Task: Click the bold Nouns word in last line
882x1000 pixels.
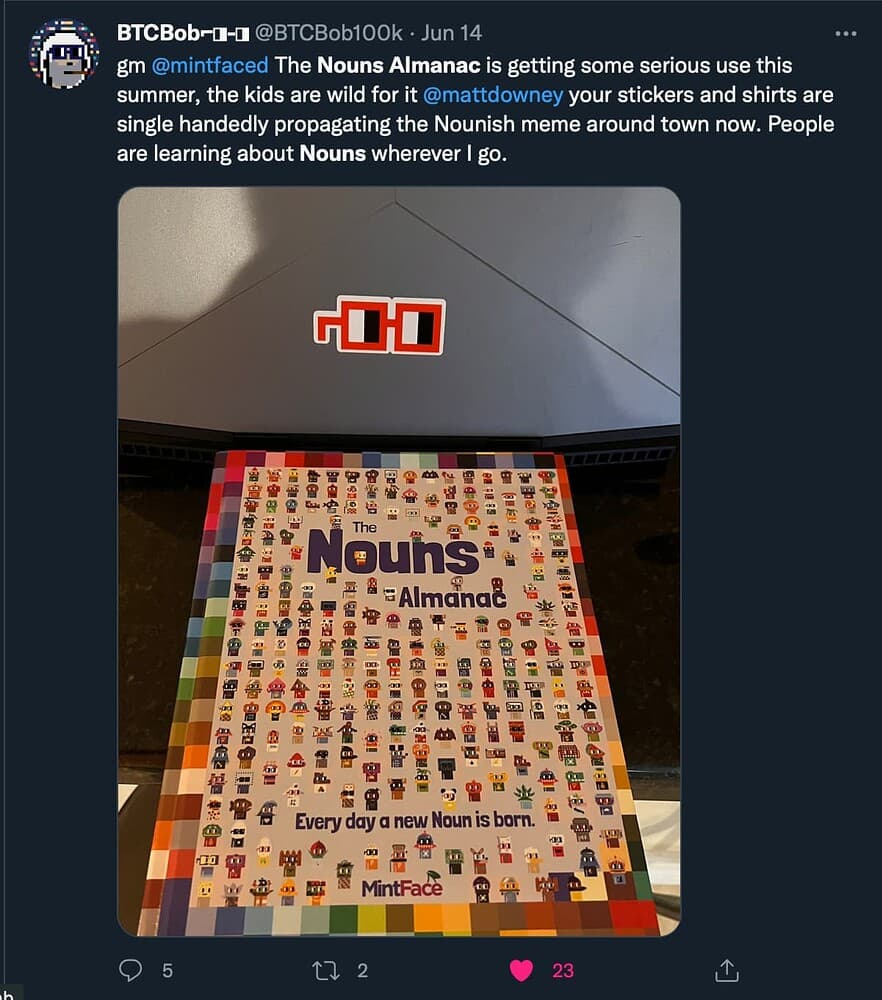Action: coord(332,153)
